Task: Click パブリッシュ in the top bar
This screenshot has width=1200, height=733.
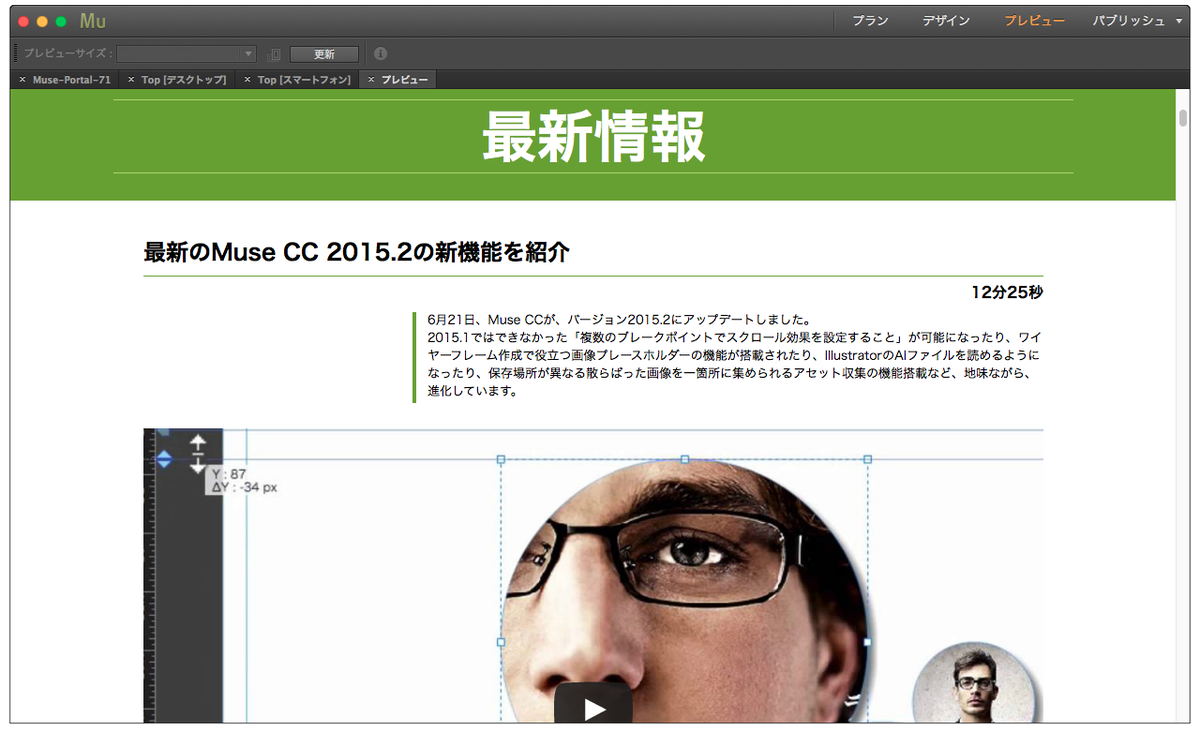Action: [x=1128, y=21]
